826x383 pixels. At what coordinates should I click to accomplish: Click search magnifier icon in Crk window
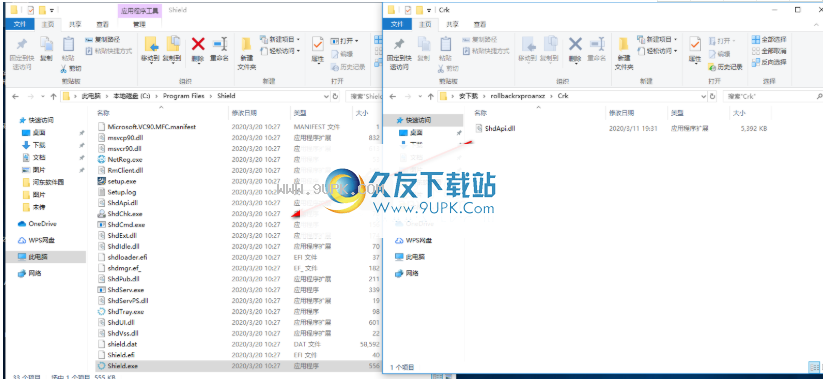(x=819, y=96)
